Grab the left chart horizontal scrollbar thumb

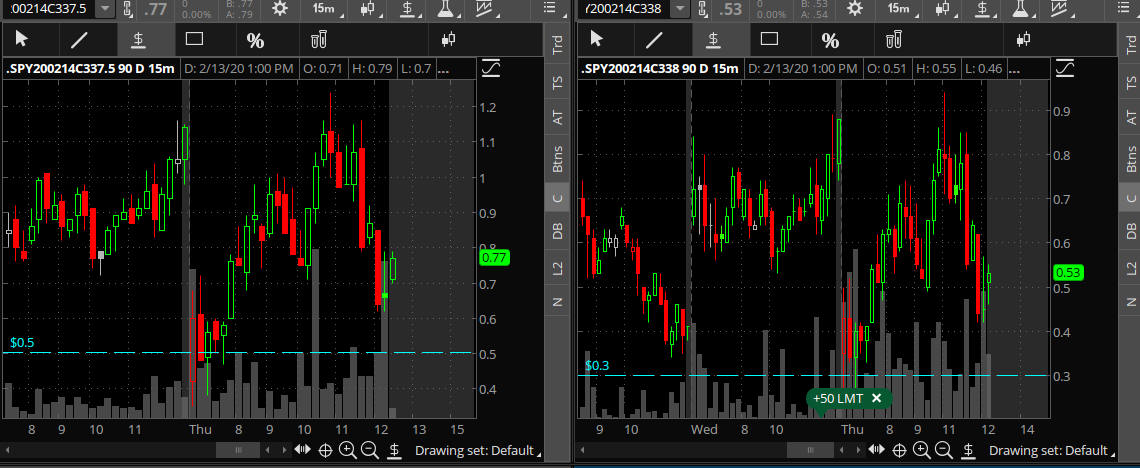pos(237,451)
